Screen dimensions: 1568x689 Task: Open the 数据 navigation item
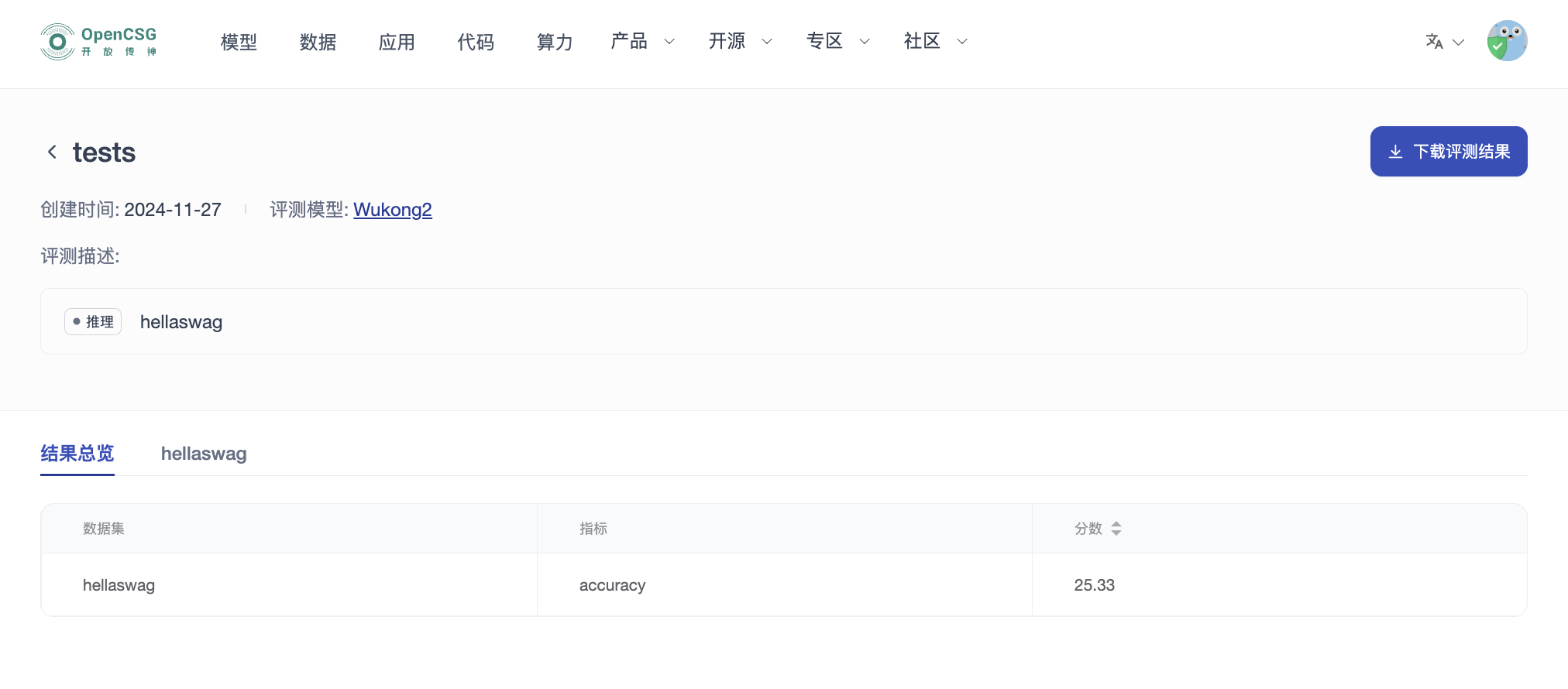tap(318, 42)
